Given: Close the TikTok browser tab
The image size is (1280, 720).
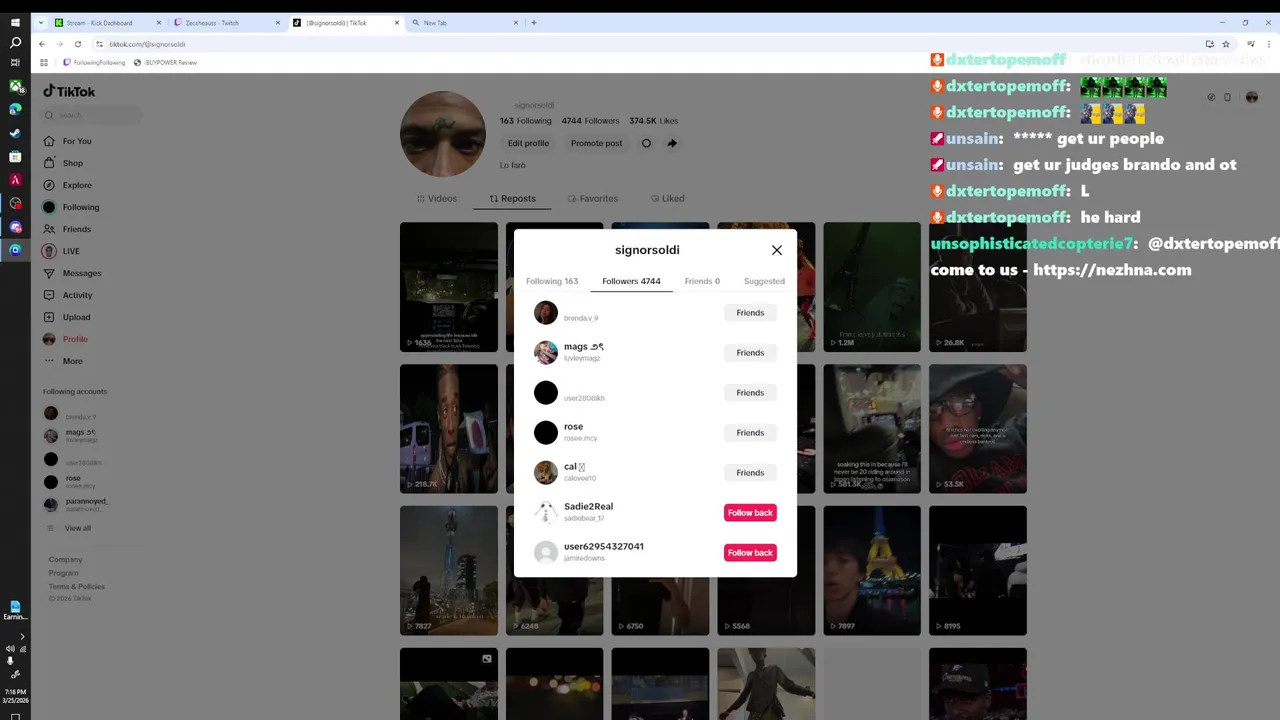Looking at the screenshot, I should click(397, 23).
